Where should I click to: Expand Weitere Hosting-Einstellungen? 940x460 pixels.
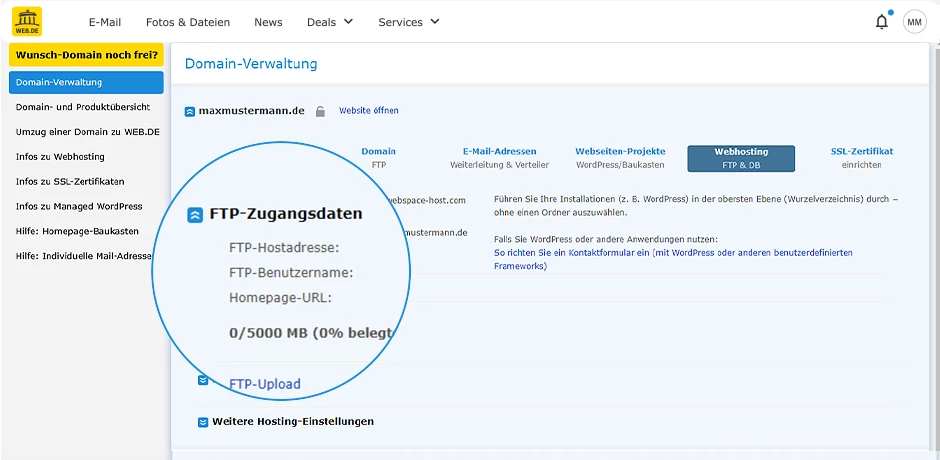[203, 422]
